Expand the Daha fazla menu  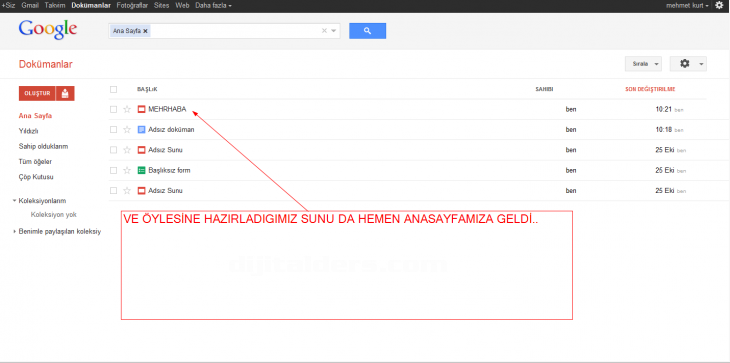[x=213, y=5]
